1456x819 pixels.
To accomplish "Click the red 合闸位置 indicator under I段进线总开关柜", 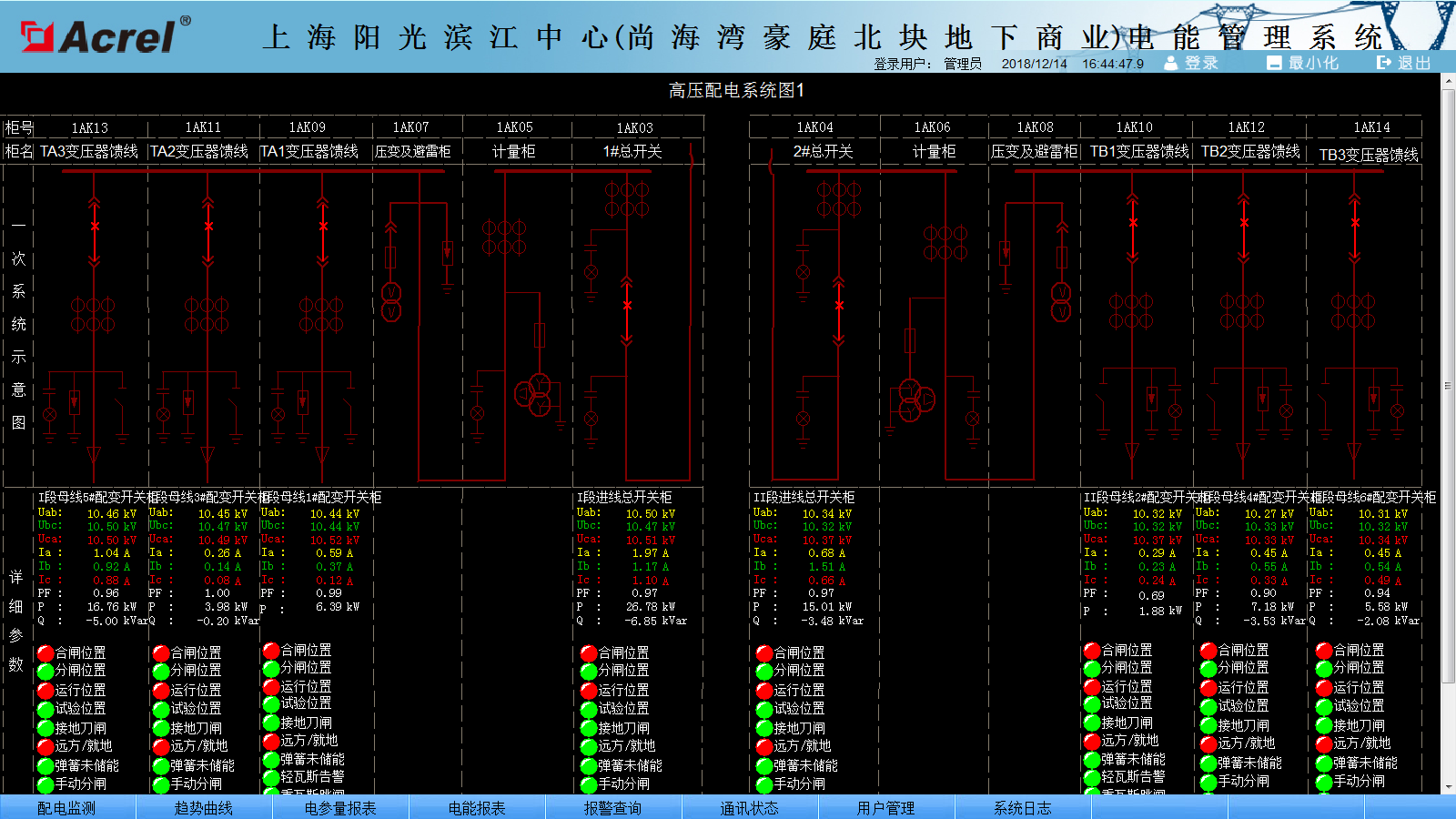I will click(x=589, y=653).
